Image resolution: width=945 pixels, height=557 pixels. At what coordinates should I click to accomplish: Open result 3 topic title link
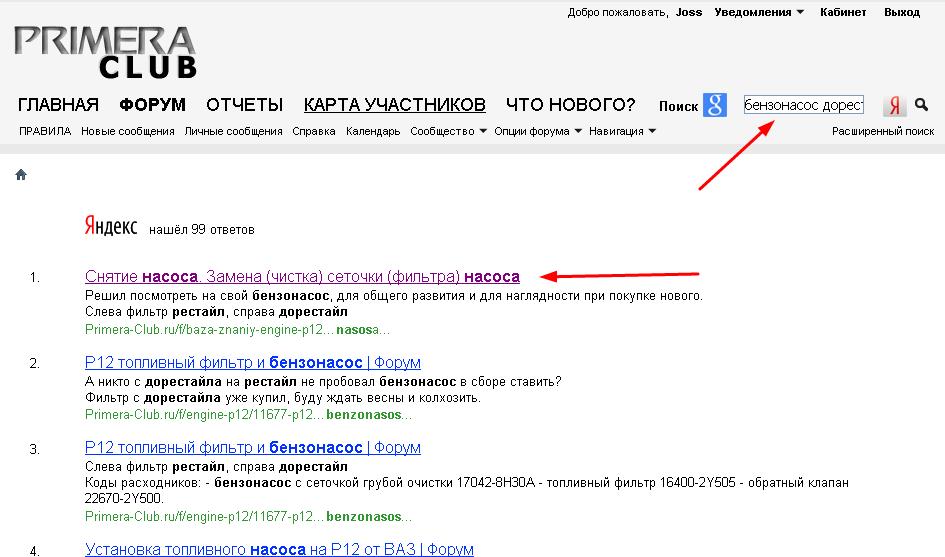coord(253,448)
